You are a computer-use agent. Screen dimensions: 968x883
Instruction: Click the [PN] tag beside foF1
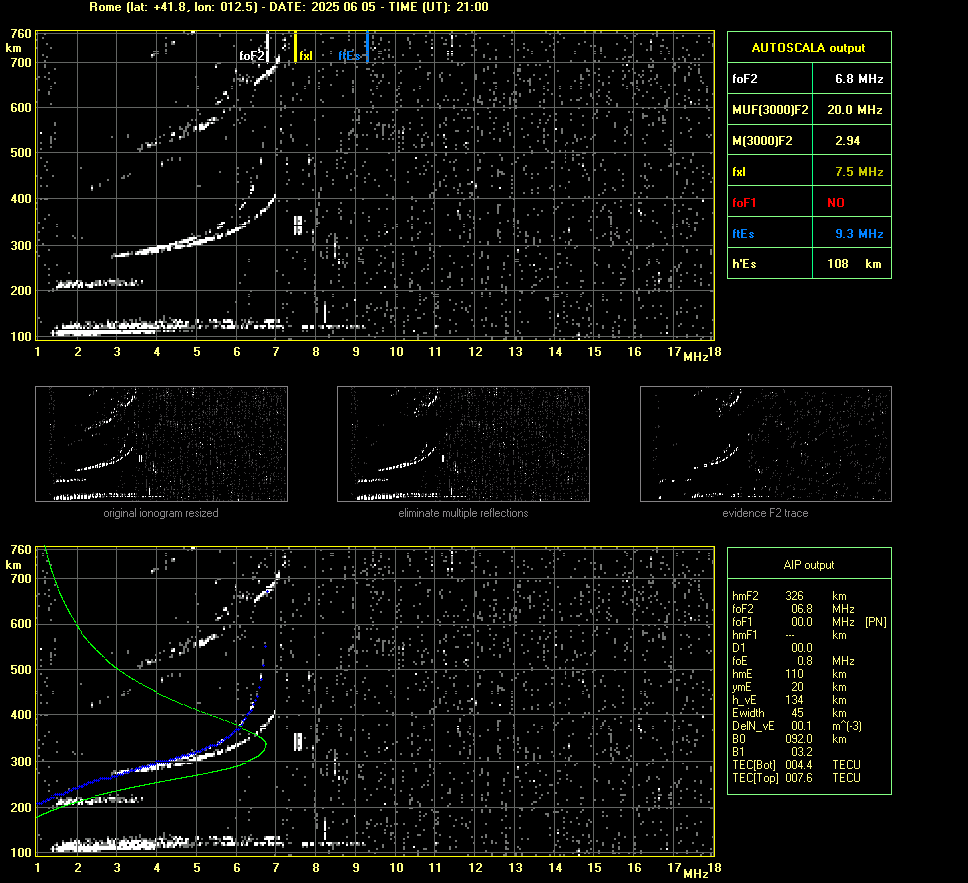click(876, 622)
